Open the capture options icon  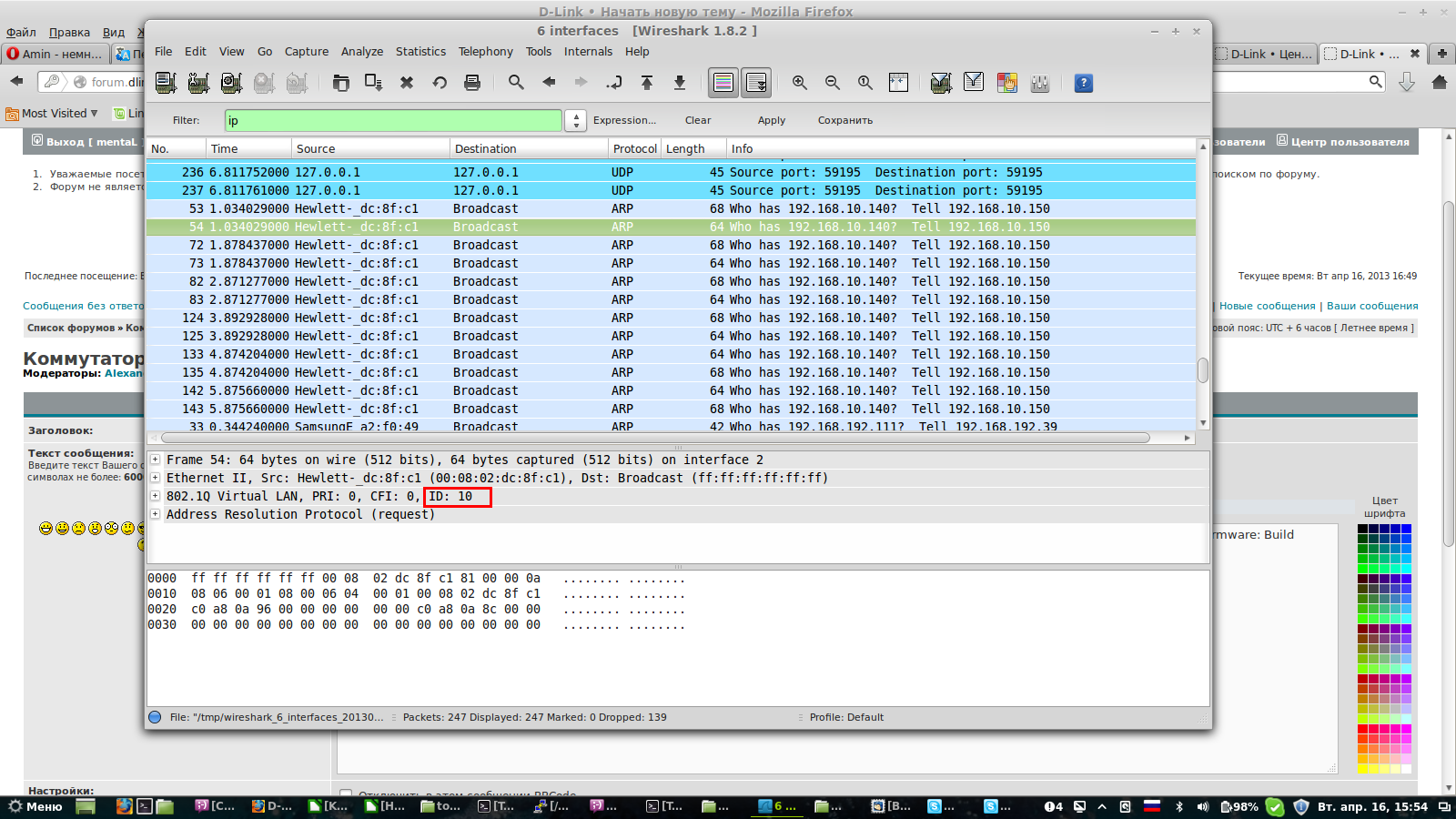[198, 83]
